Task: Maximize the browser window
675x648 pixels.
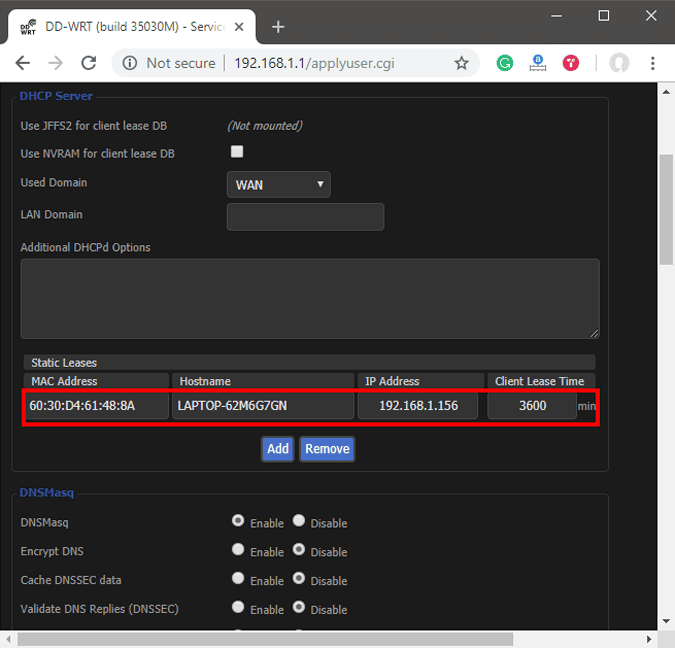Action: click(604, 16)
